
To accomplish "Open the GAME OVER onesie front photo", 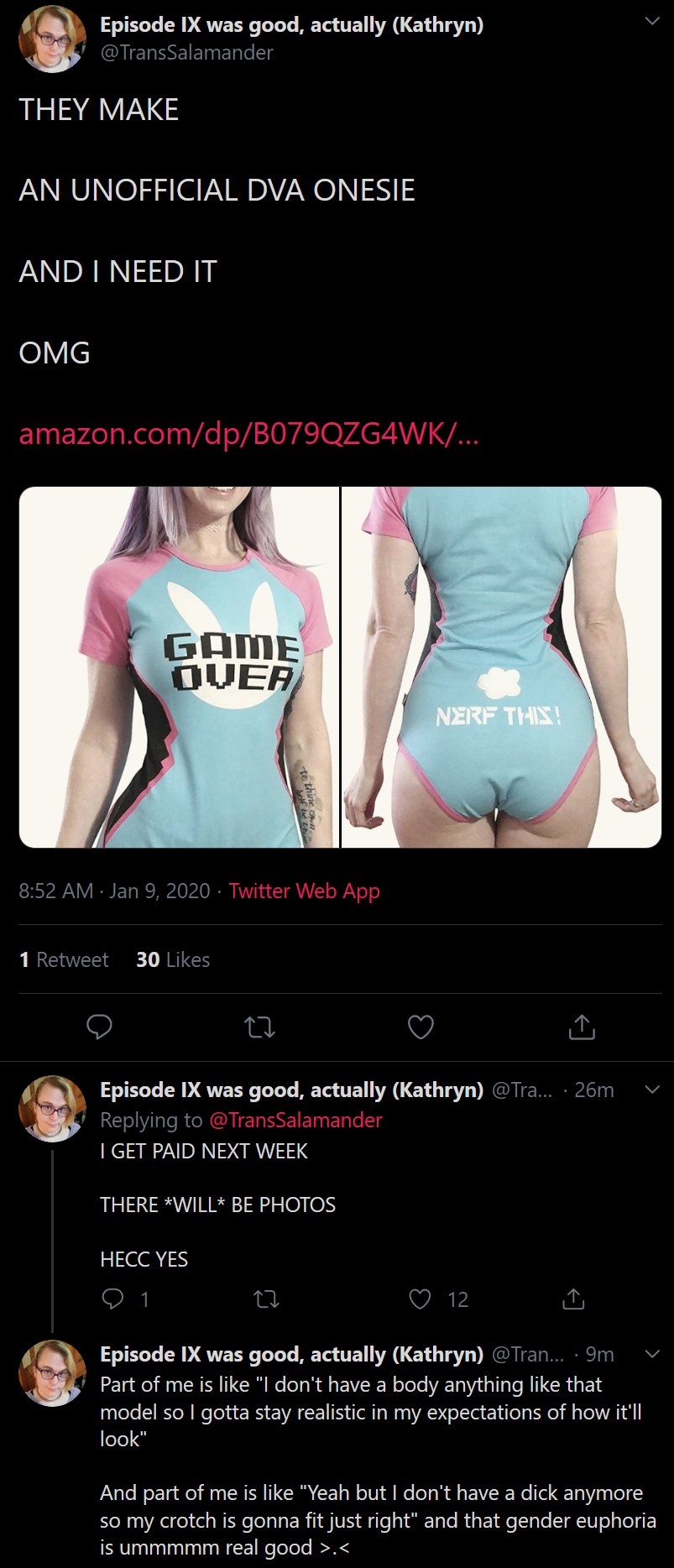I will [179, 667].
